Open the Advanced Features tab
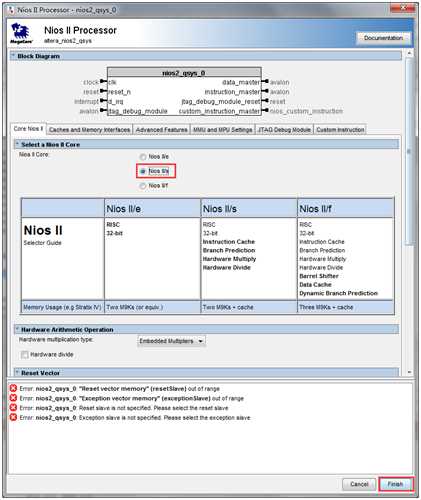This screenshot has height=500, width=421. coord(162,130)
